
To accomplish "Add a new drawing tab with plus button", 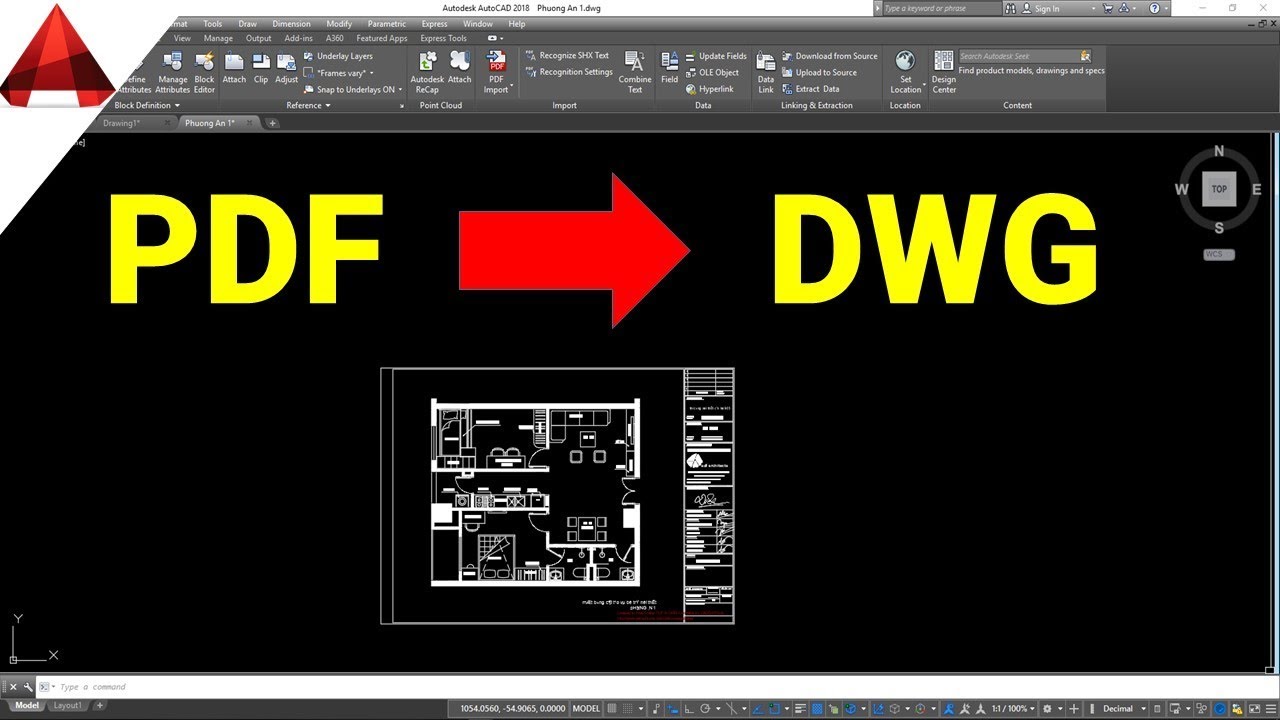I will click(272, 123).
